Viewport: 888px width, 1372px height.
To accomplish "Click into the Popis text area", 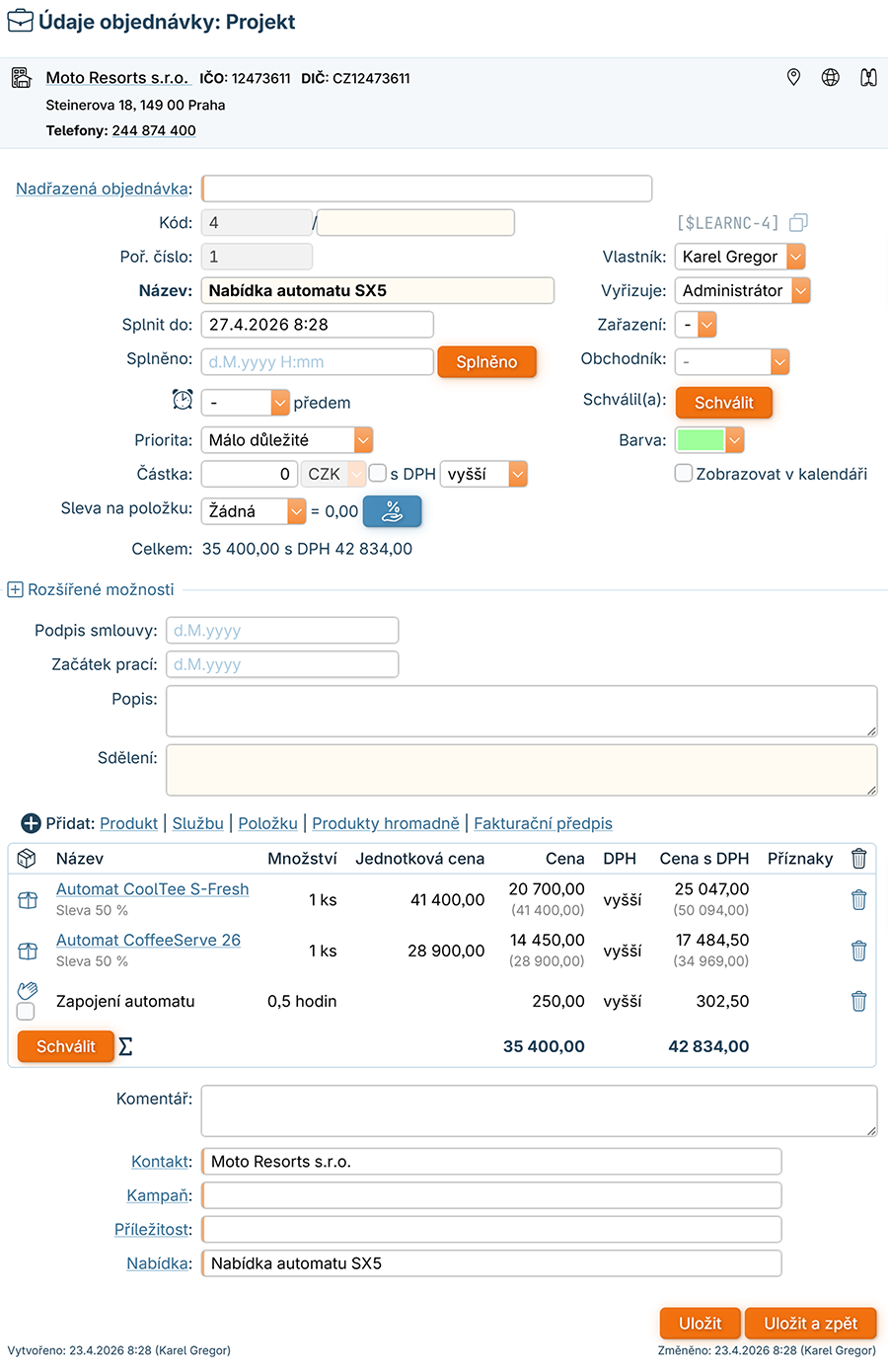I will [x=521, y=711].
